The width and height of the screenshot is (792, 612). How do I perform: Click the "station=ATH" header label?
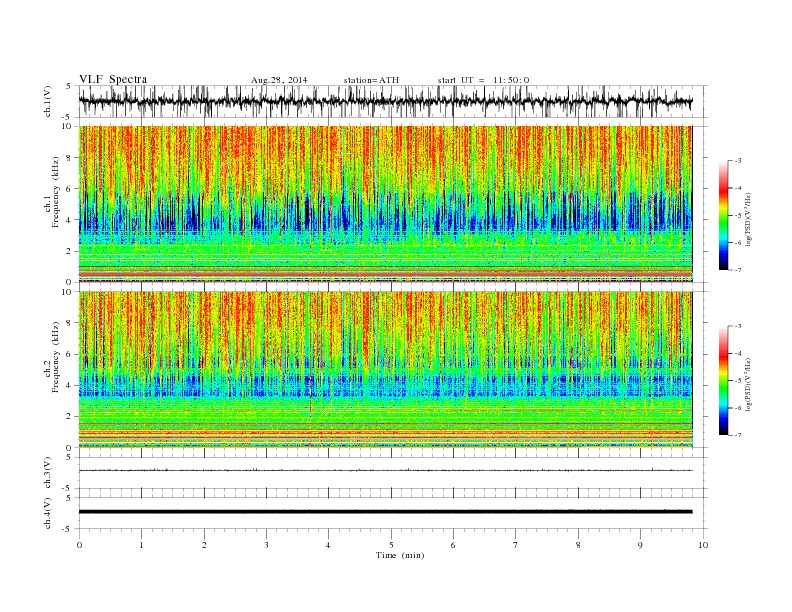[371, 80]
